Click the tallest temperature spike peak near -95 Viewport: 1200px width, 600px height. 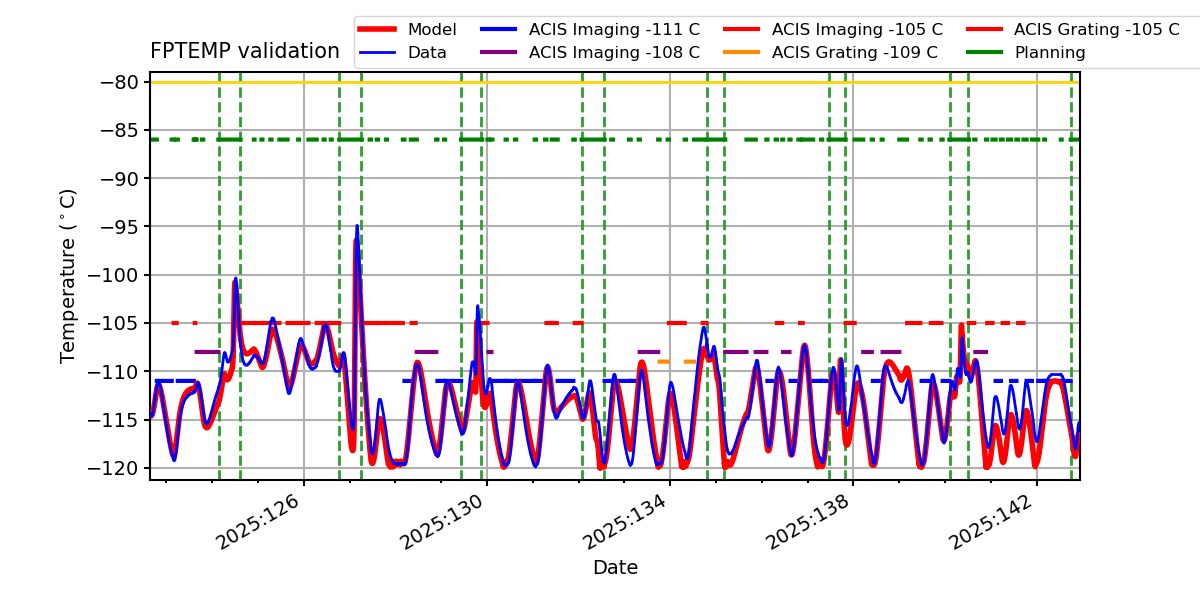point(357,227)
